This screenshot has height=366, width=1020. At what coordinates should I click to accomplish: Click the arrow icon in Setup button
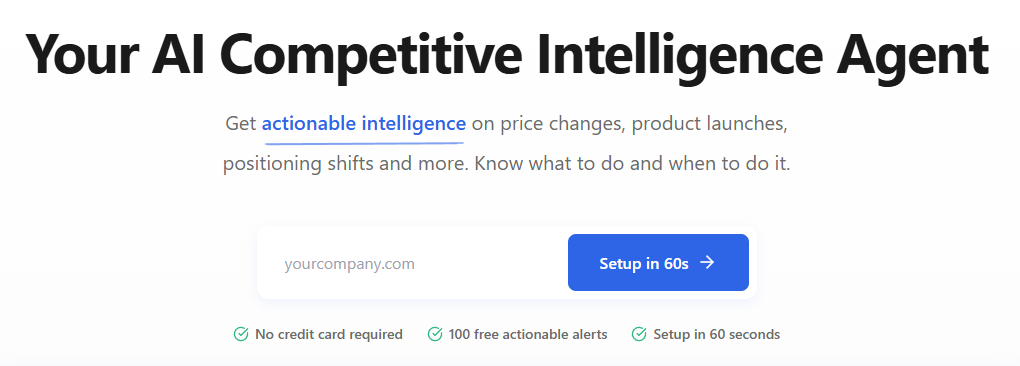707,263
